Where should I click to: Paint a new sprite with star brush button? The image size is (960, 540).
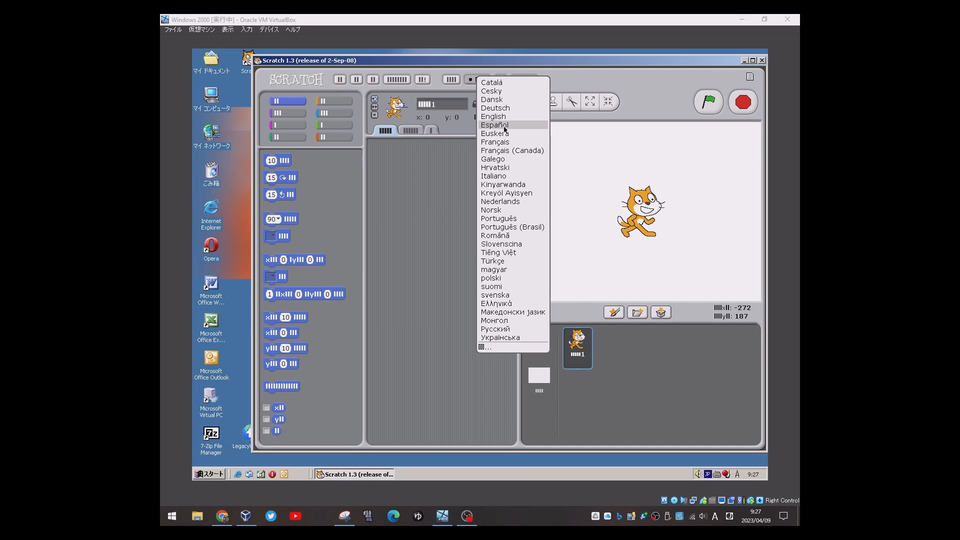613,312
